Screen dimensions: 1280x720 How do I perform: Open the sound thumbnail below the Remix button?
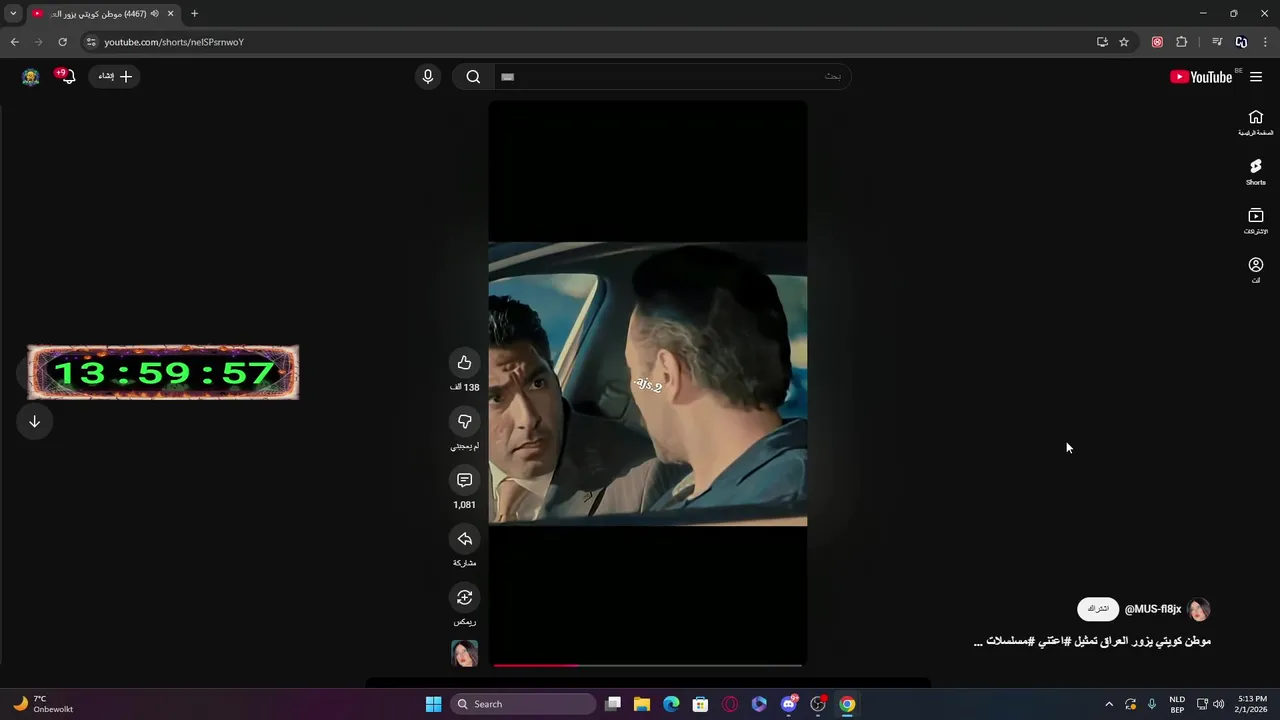(464, 653)
